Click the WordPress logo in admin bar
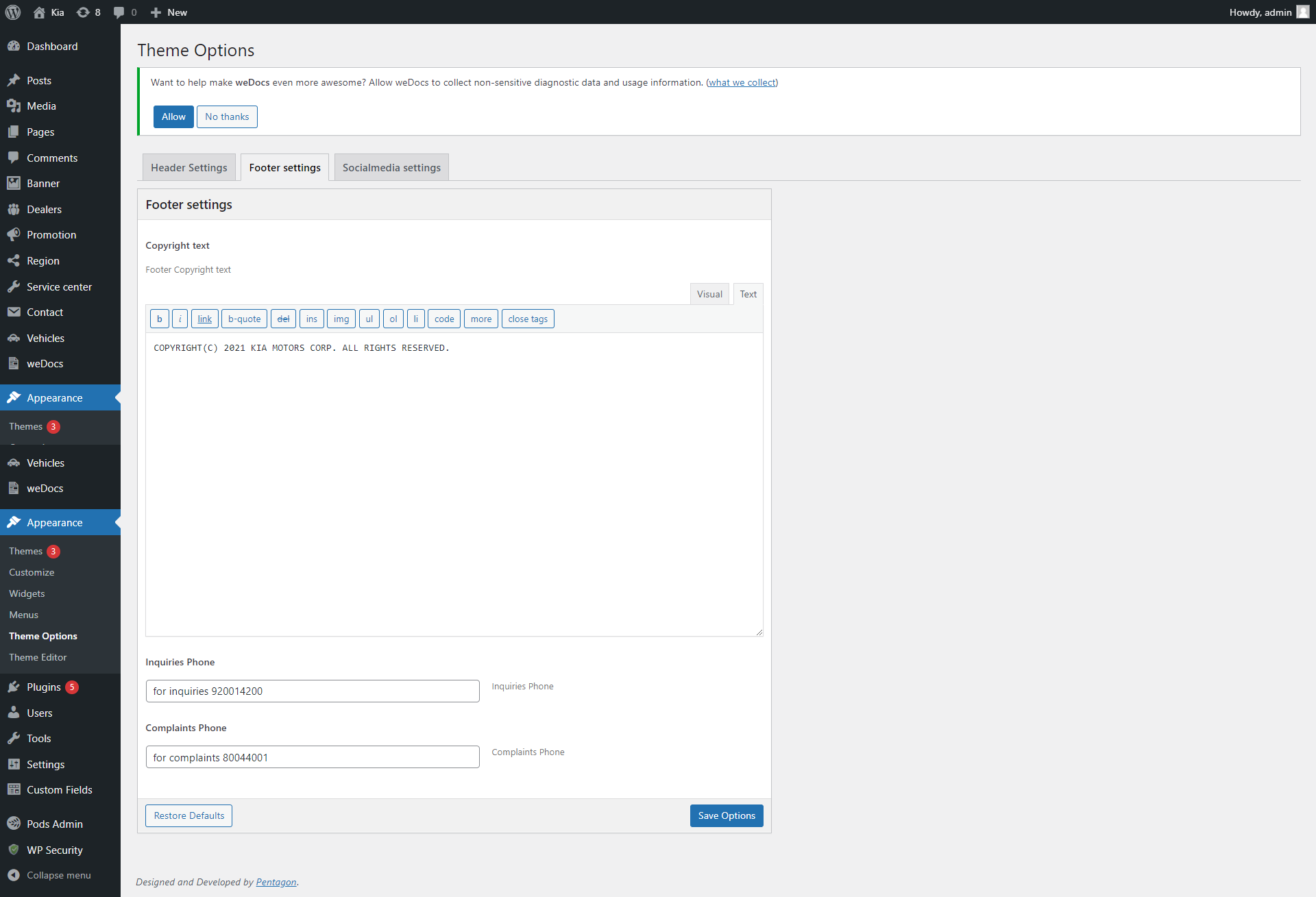The image size is (1316, 897). (x=13, y=12)
